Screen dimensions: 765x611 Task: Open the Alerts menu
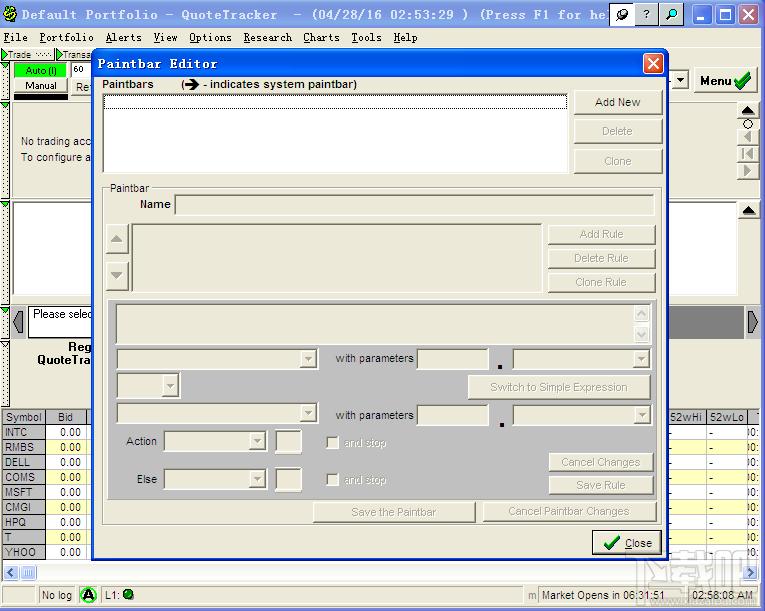coord(123,38)
